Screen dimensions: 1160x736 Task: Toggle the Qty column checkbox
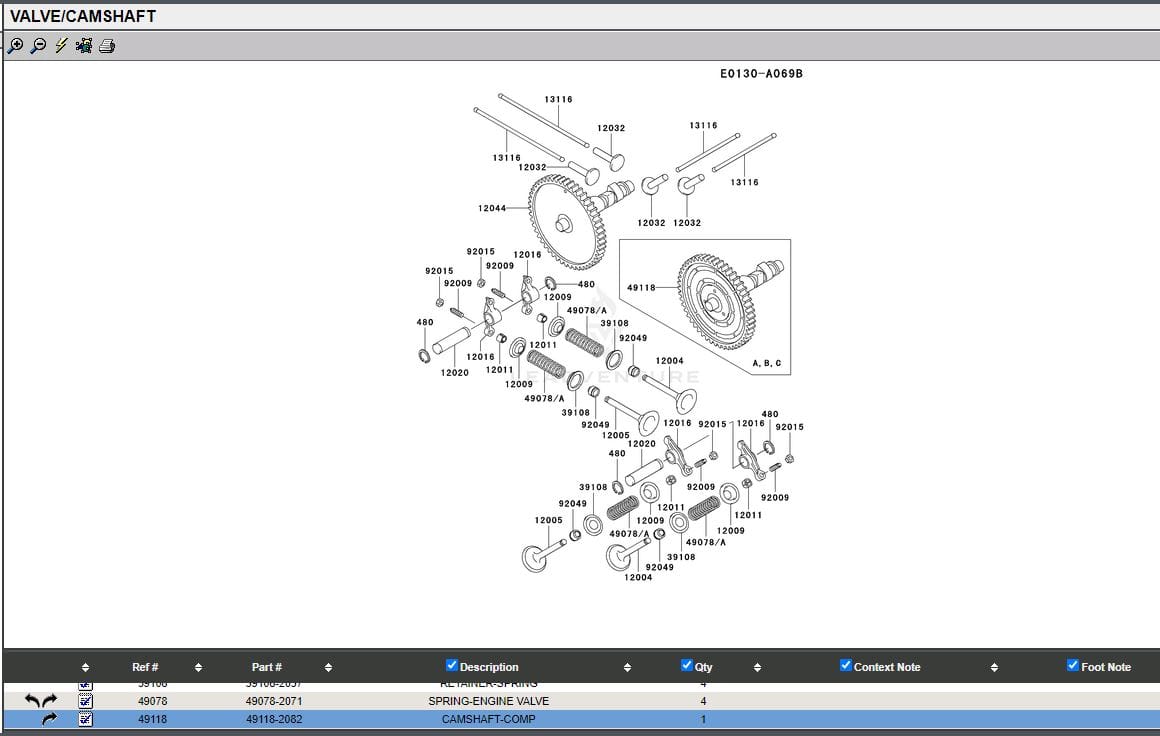686,666
